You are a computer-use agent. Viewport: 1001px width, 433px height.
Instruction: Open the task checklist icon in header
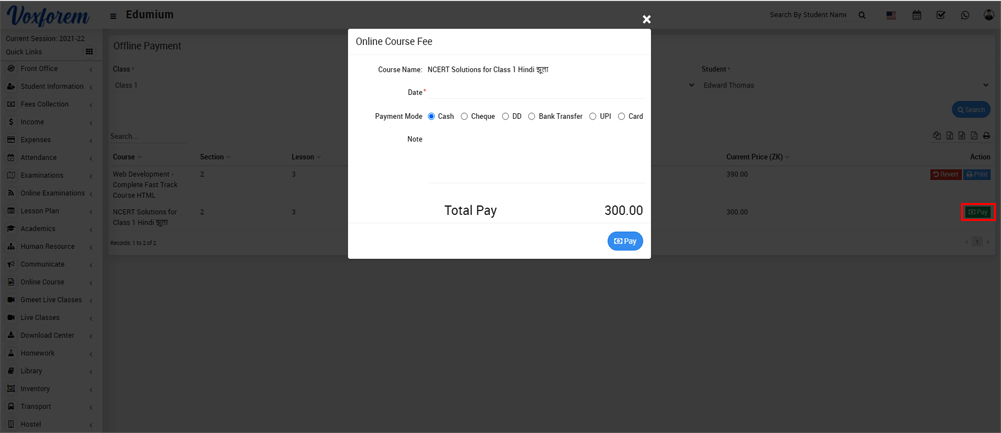pyautogui.click(x=941, y=16)
